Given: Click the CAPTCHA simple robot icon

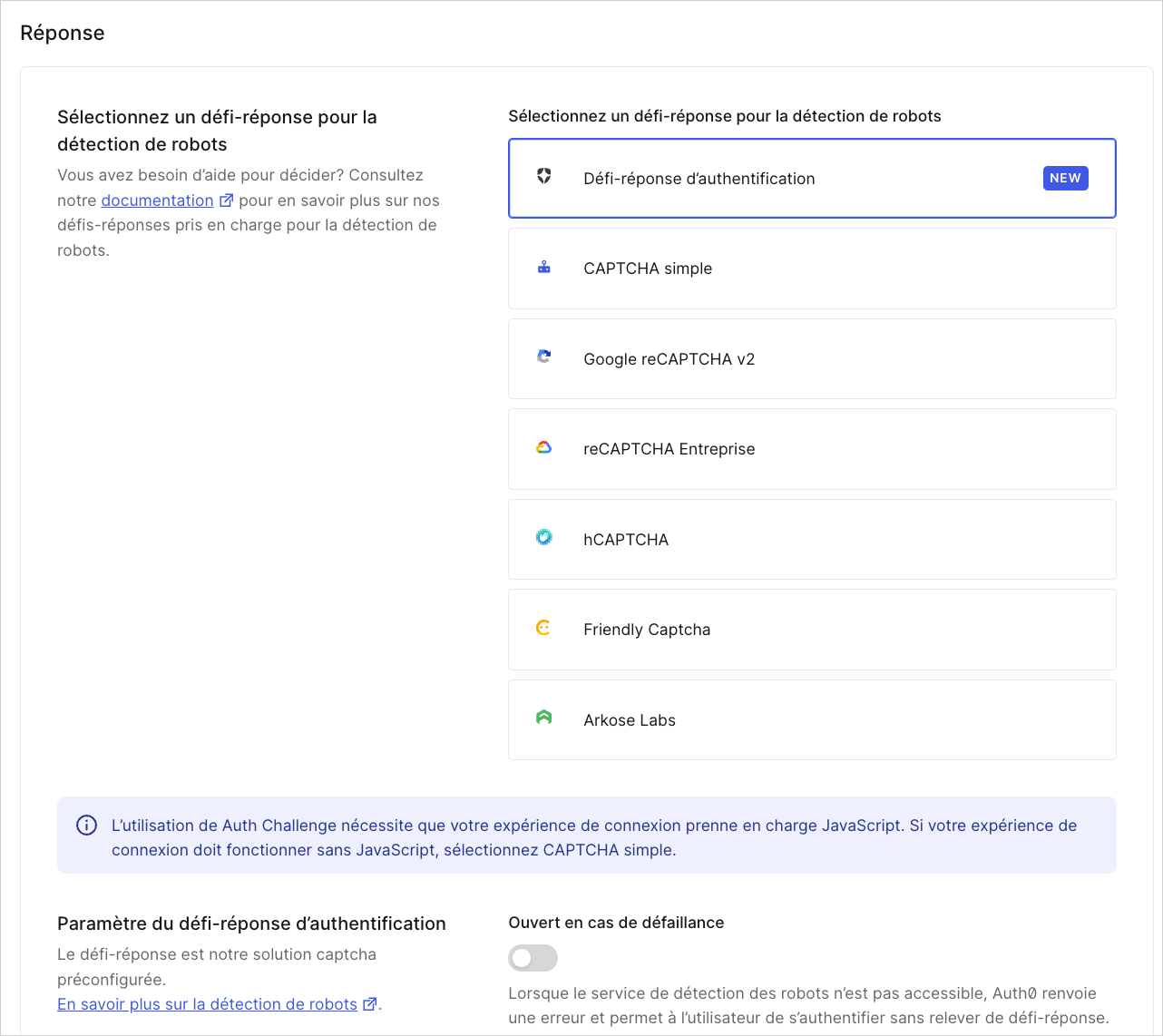Looking at the screenshot, I should pos(544,267).
